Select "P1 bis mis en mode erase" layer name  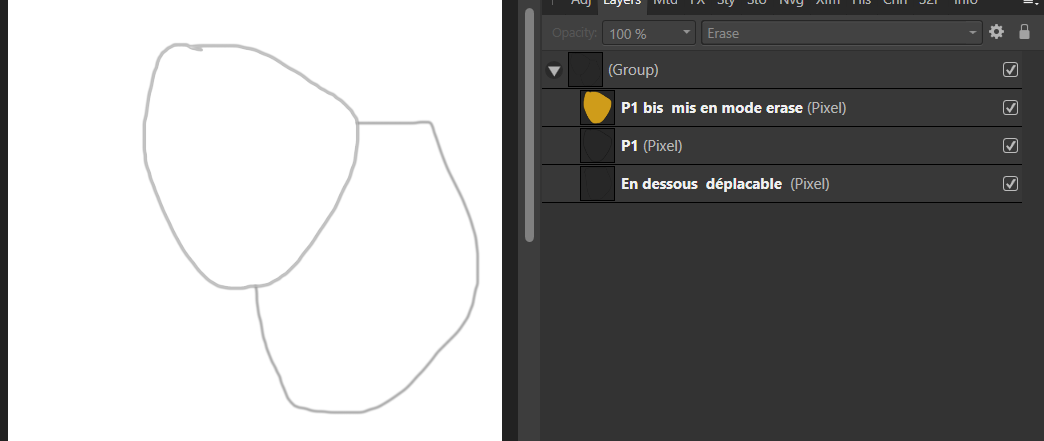coord(712,108)
